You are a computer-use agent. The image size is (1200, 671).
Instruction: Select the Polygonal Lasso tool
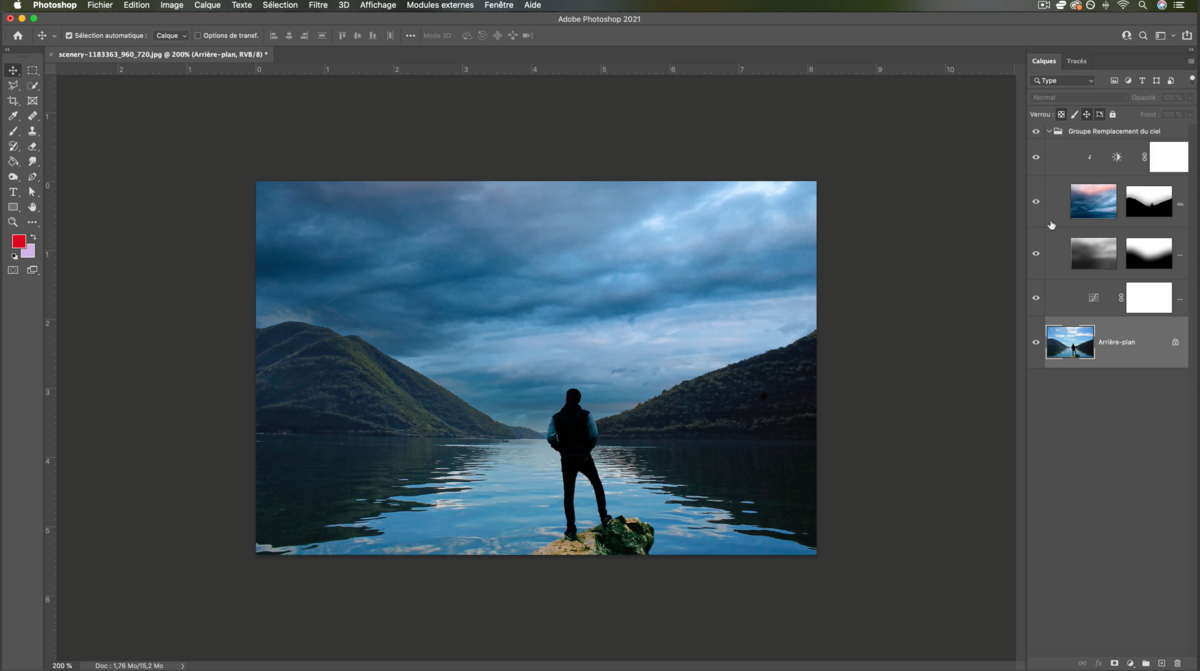(13, 86)
